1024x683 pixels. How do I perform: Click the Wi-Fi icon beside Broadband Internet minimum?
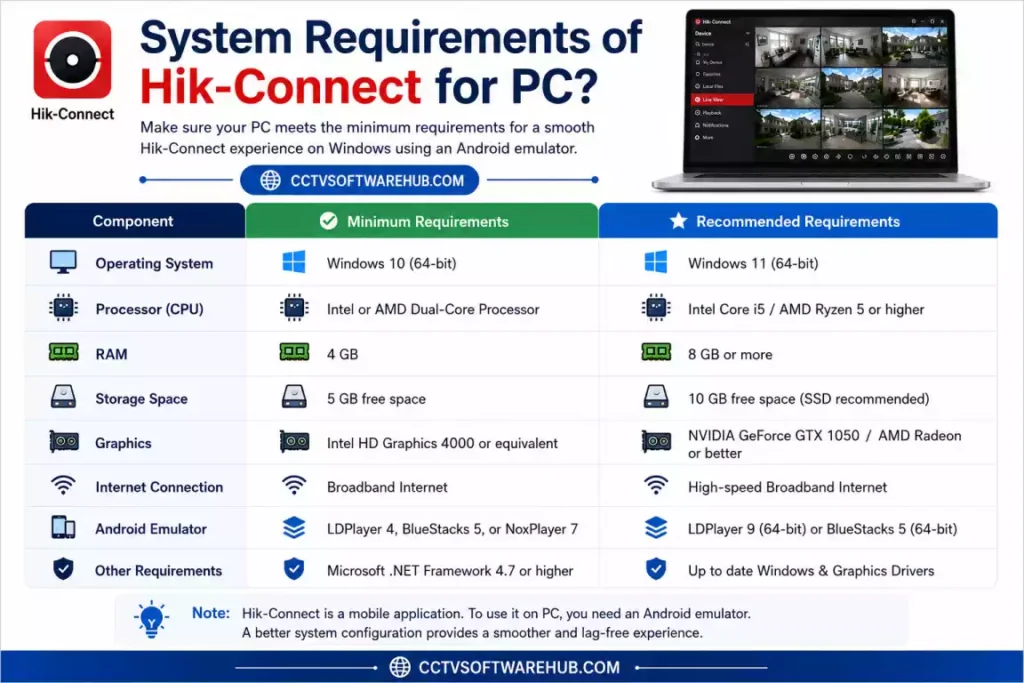point(294,485)
